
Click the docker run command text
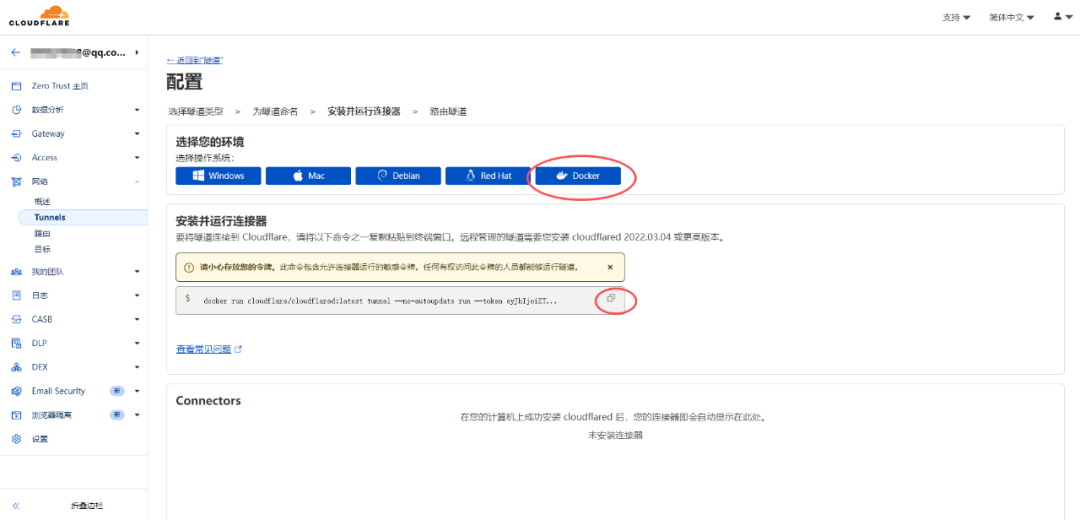pyautogui.click(x=381, y=302)
